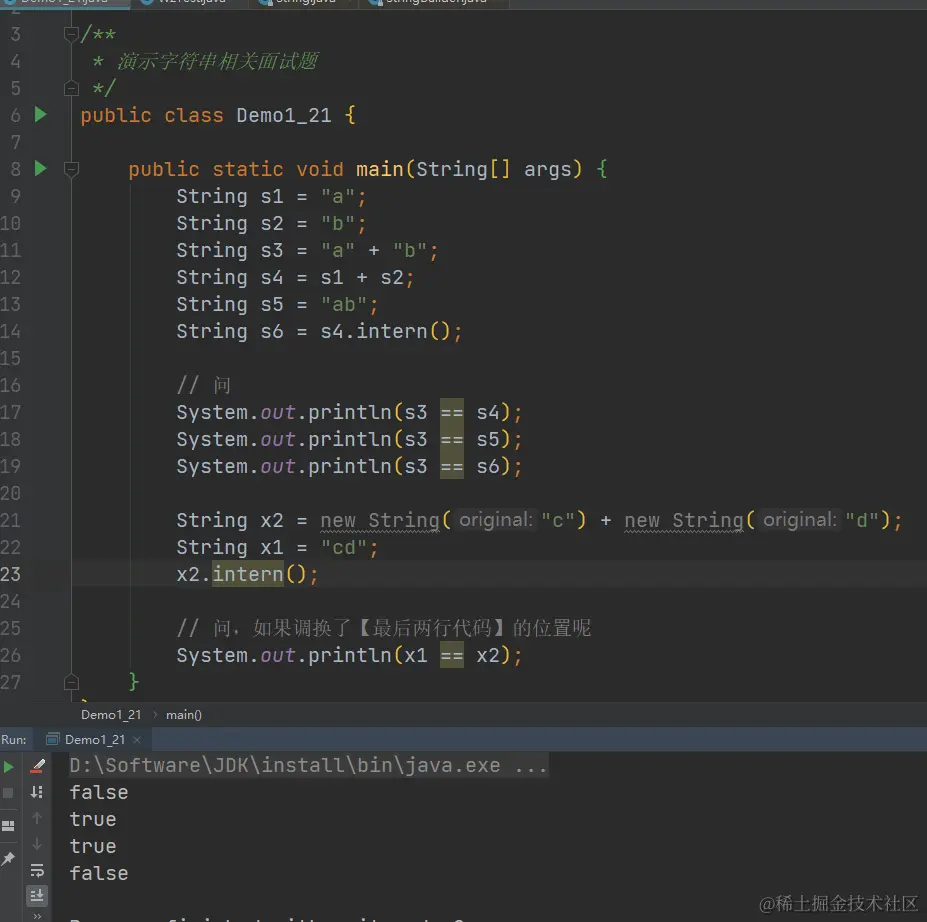Select the Demo1_21 tab in Run panel
927x922 pixels.
coord(95,739)
